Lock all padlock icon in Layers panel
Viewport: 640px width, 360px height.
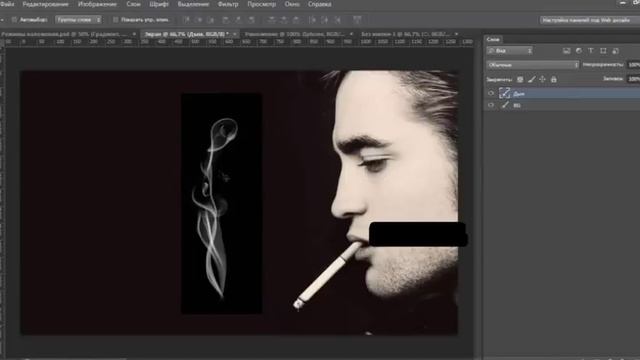[554, 80]
